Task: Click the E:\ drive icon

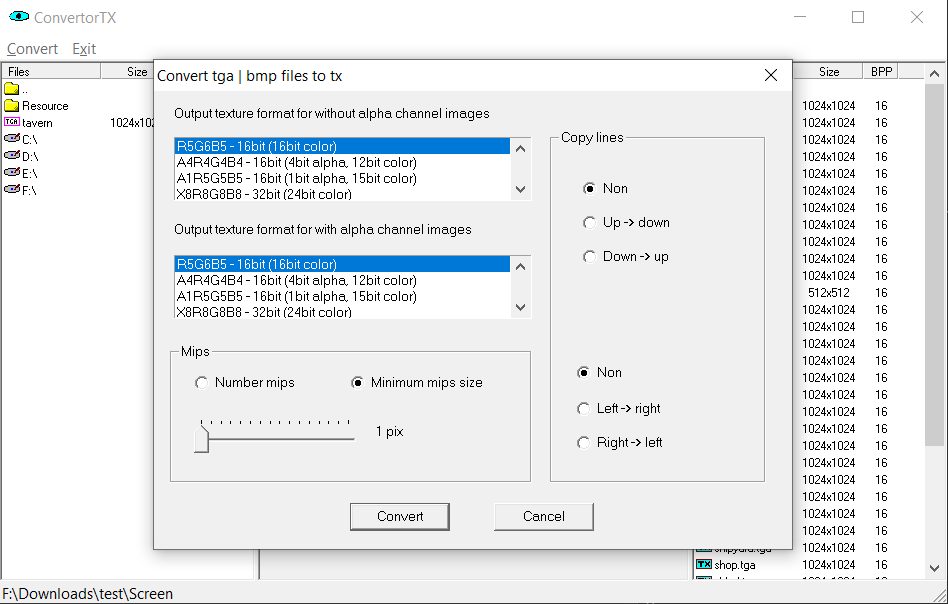Action: [x=12, y=172]
